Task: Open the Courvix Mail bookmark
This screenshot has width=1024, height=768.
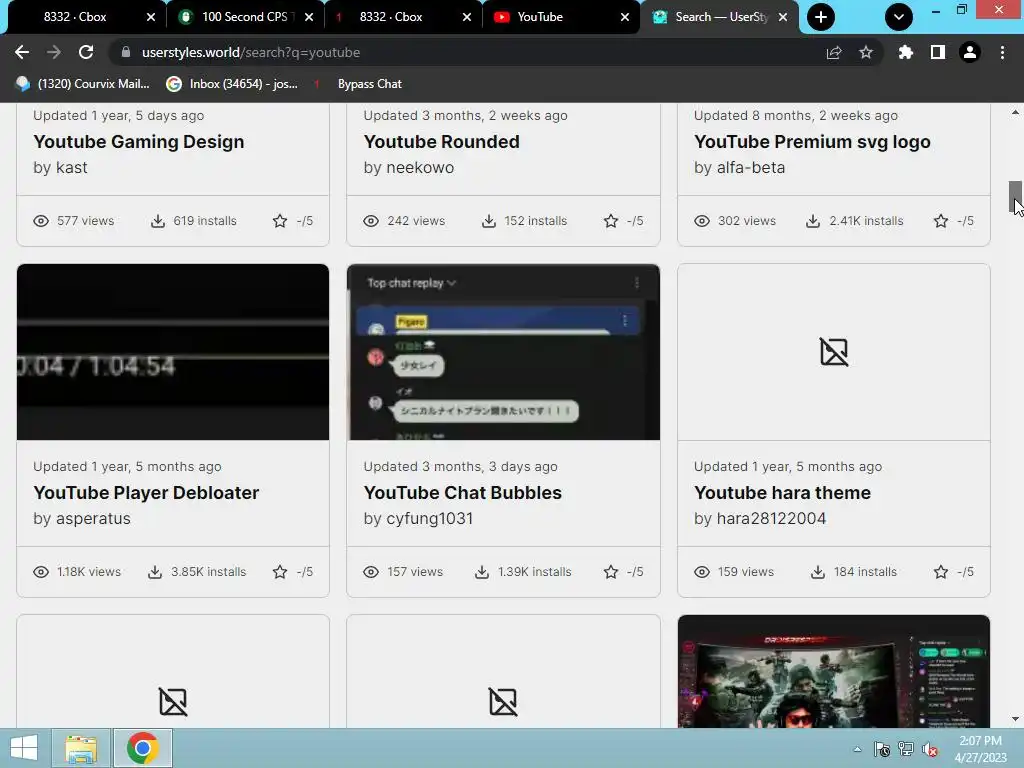Action: (x=83, y=84)
